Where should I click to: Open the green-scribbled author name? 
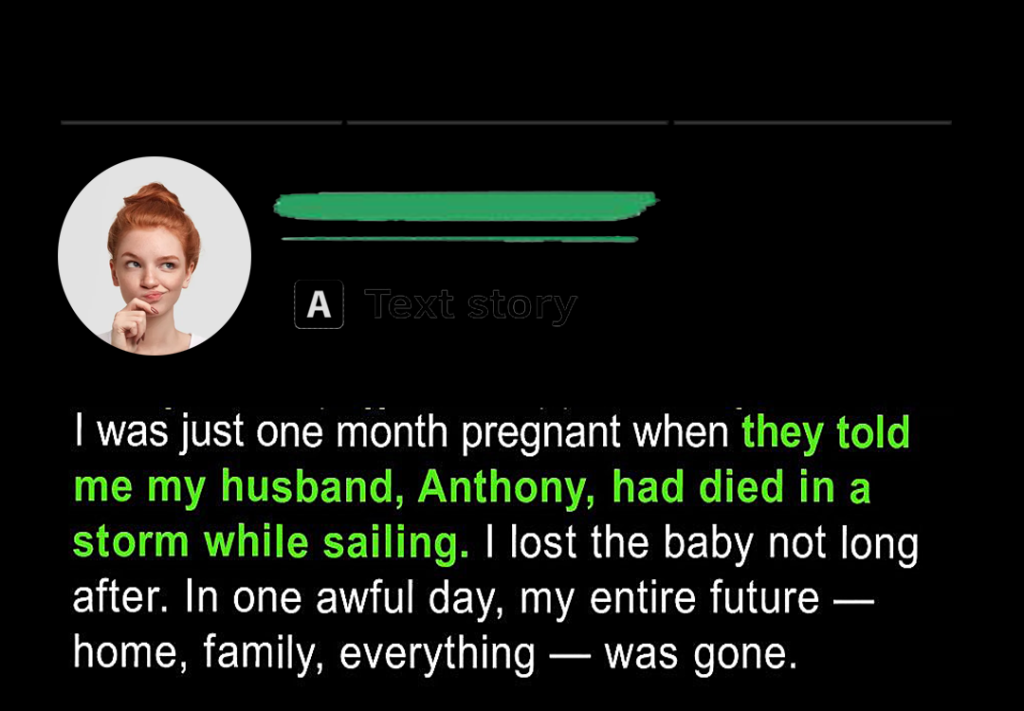466,206
